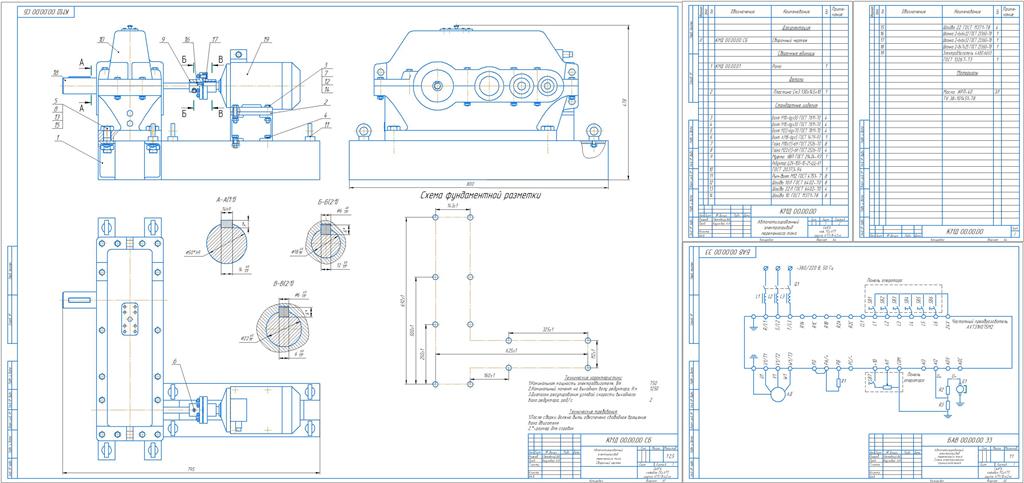Click the 'Масло' material row
The image size is (1024, 483).
(x=943, y=91)
